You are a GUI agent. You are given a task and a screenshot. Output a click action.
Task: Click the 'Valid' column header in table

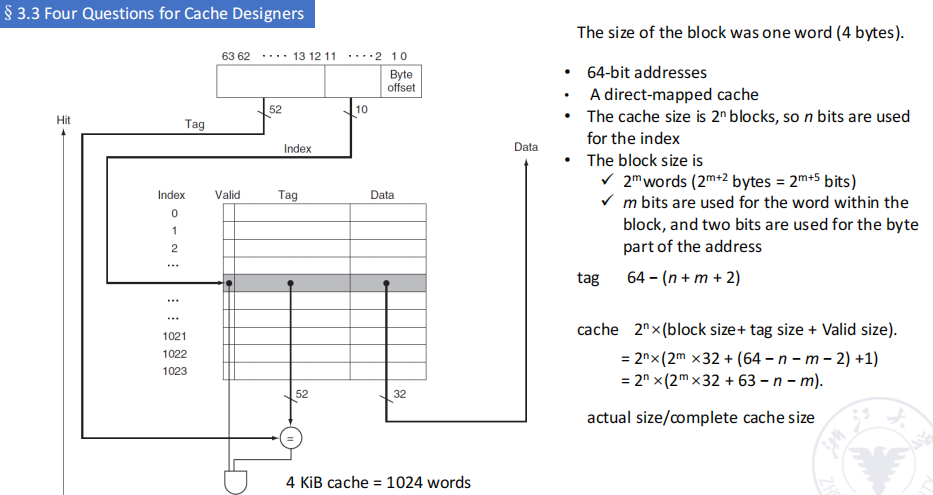(x=227, y=195)
